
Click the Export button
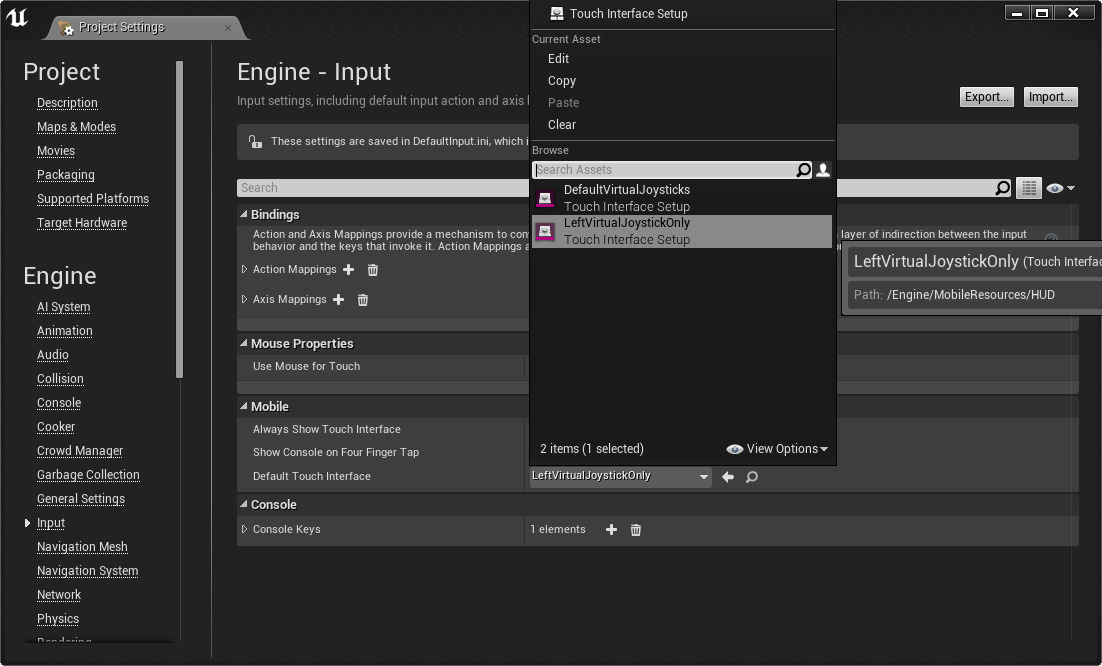pyautogui.click(x=986, y=97)
